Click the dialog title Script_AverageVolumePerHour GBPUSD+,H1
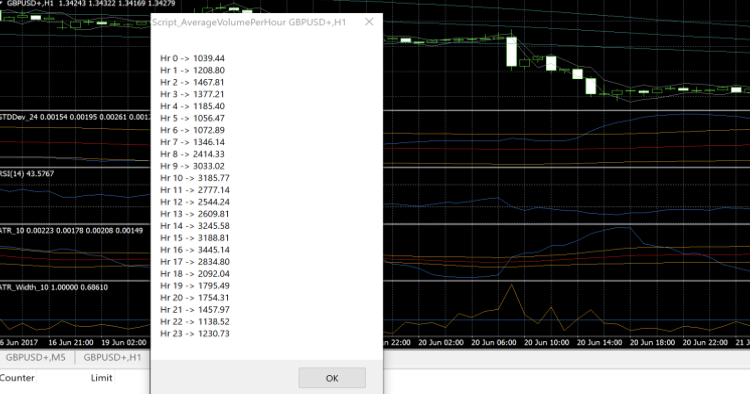 249,22
